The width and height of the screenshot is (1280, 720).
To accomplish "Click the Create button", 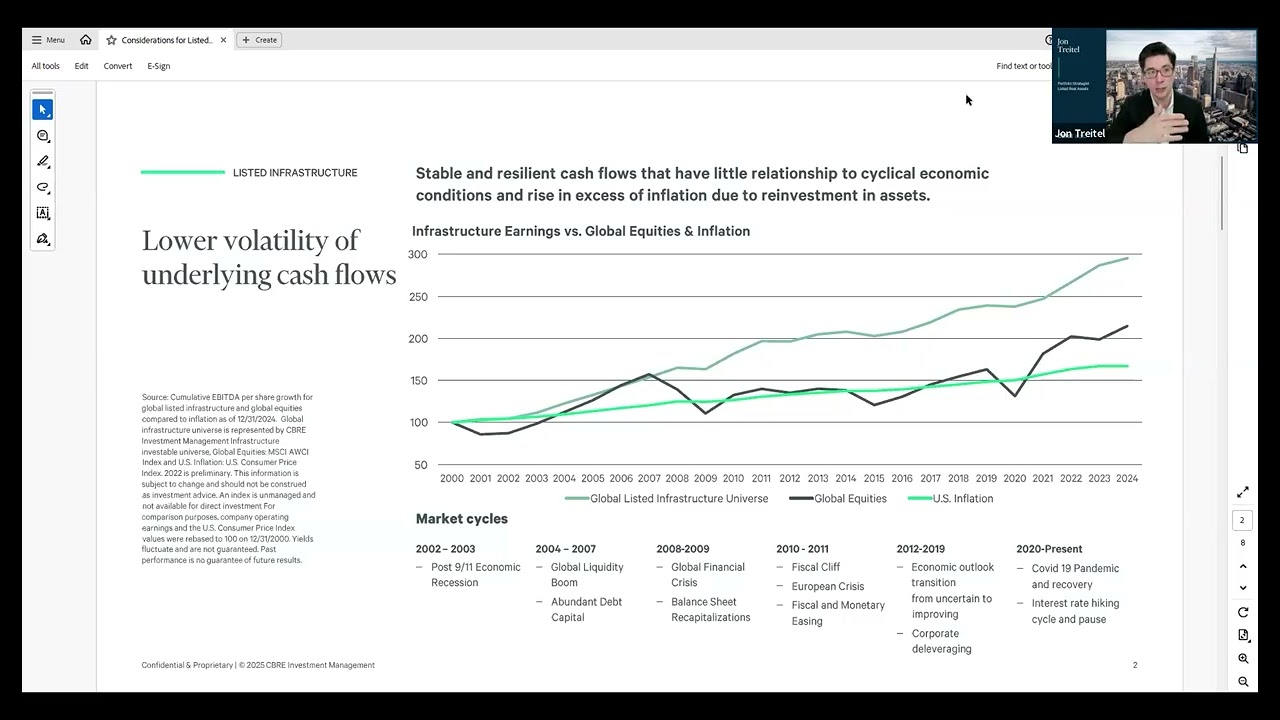I will pyautogui.click(x=259, y=40).
